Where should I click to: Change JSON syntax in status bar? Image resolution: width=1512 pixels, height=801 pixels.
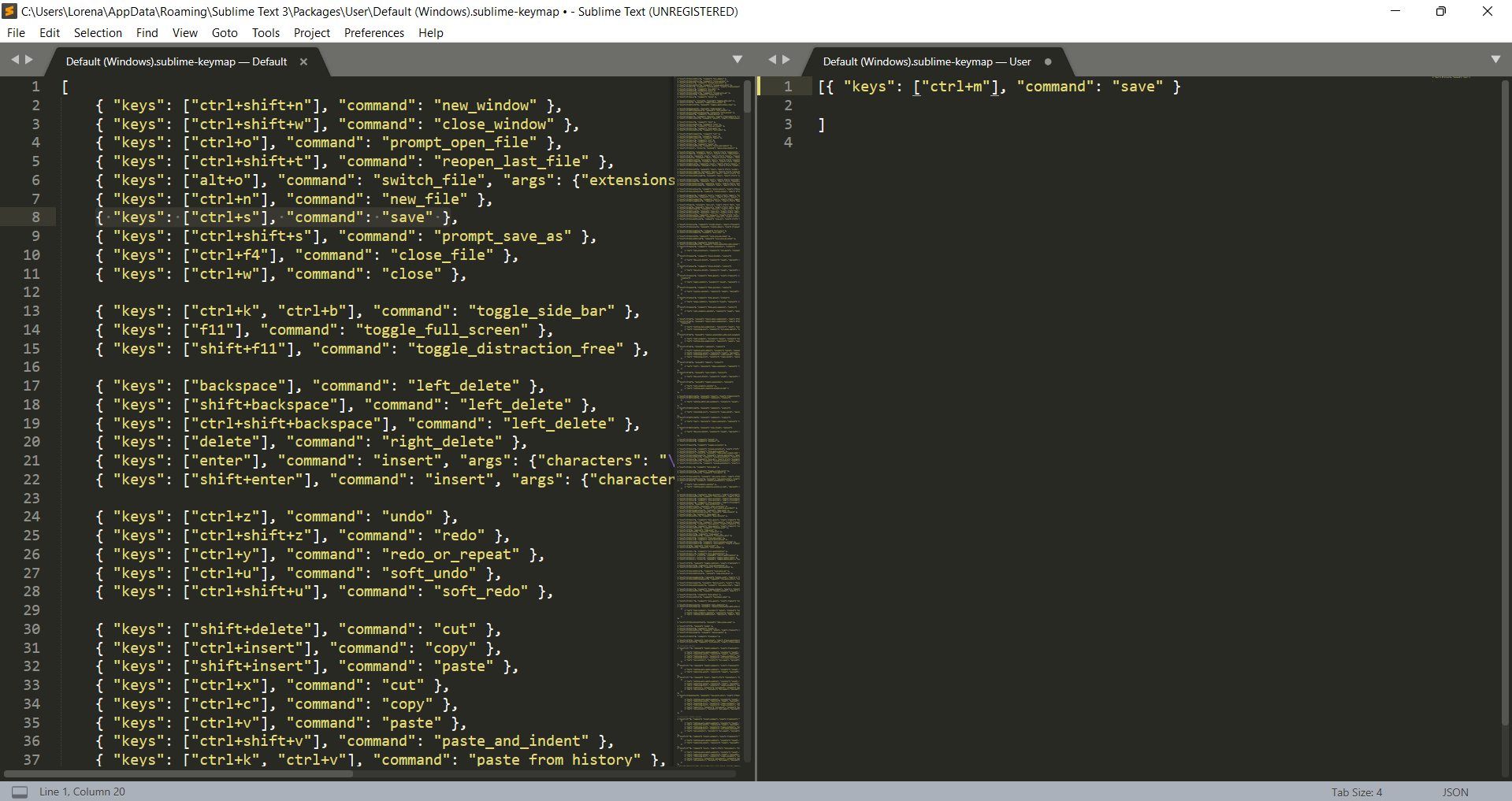click(x=1455, y=792)
